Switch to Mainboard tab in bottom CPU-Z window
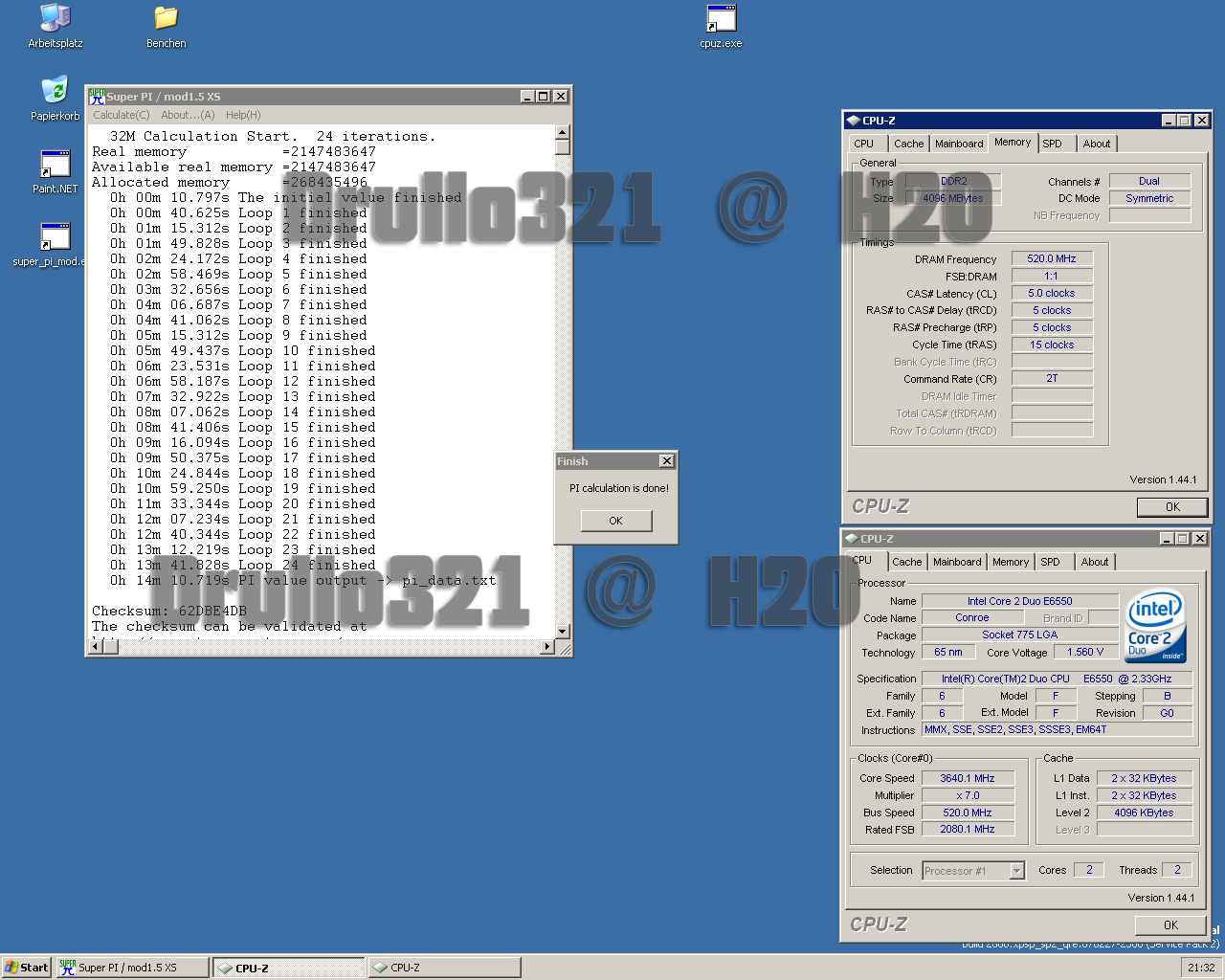1225x980 pixels. coord(957,562)
